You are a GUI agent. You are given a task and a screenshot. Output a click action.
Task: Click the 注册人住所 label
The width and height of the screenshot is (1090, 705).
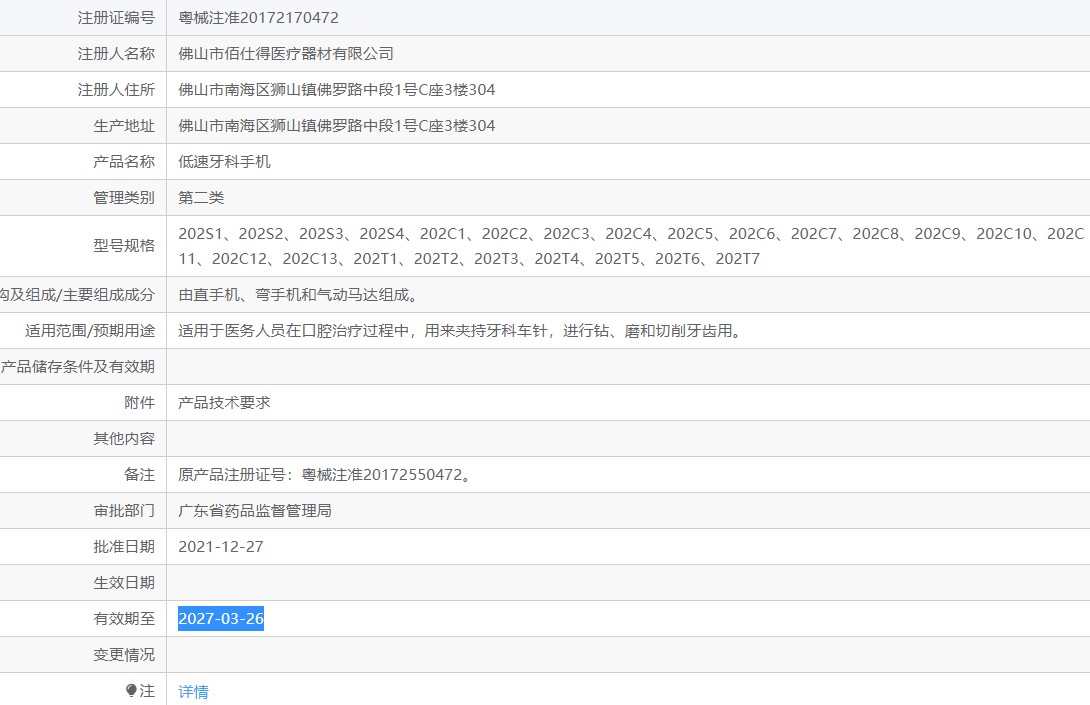[116, 90]
